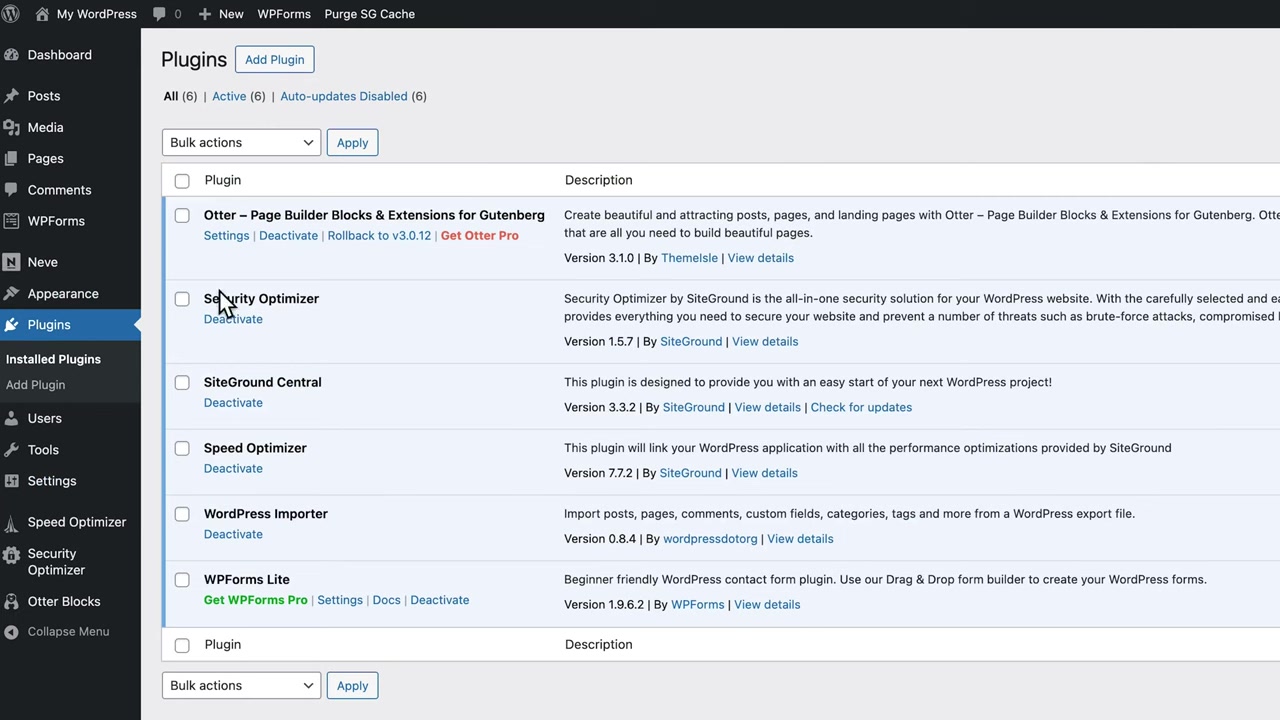The height and width of the screenshot is (720, 1280).
Task: Open the comments bubble icon in admin bar
Action: (x=160, y=14)
